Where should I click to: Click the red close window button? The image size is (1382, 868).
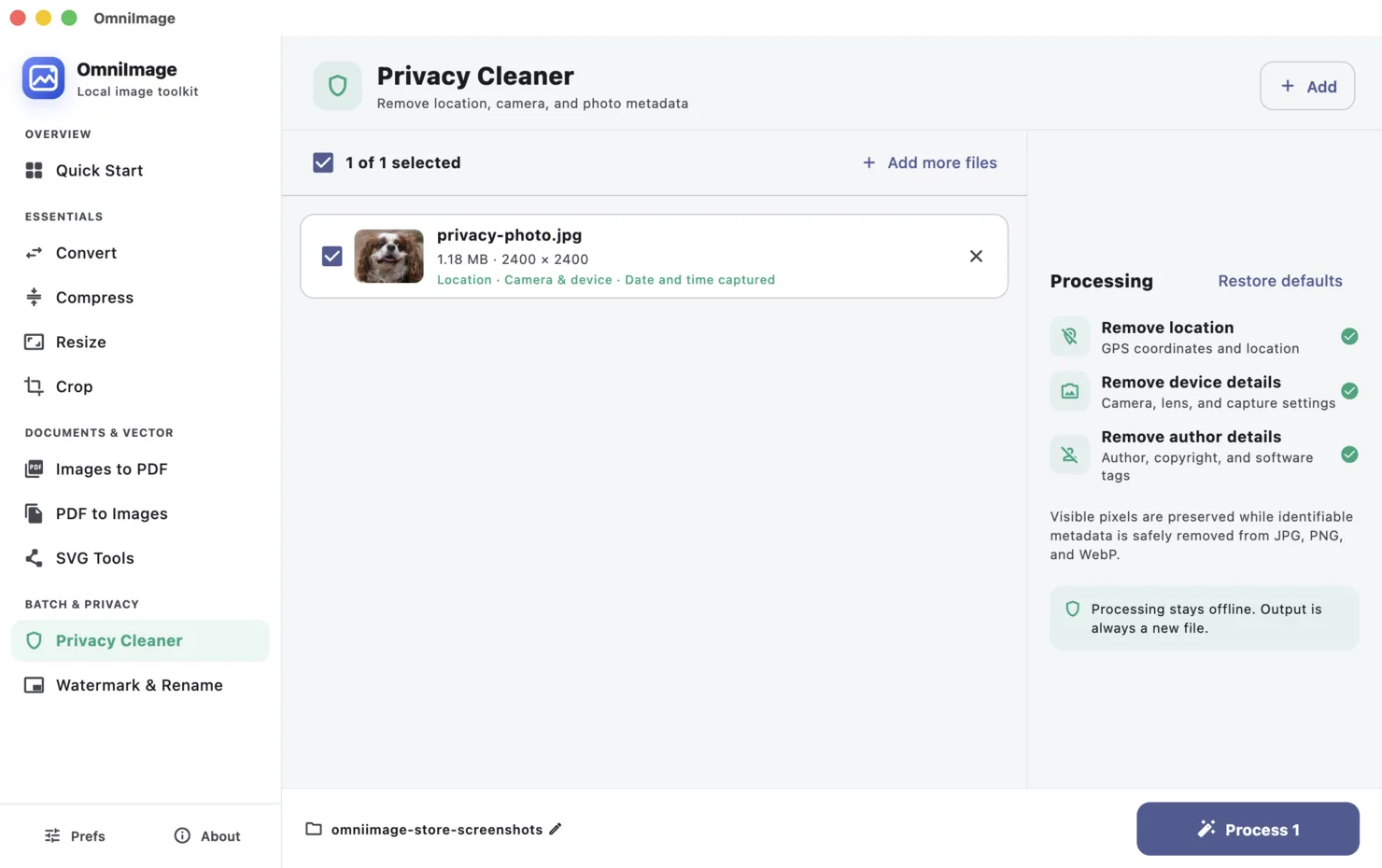pyautogui.click(x=18, y=18)
